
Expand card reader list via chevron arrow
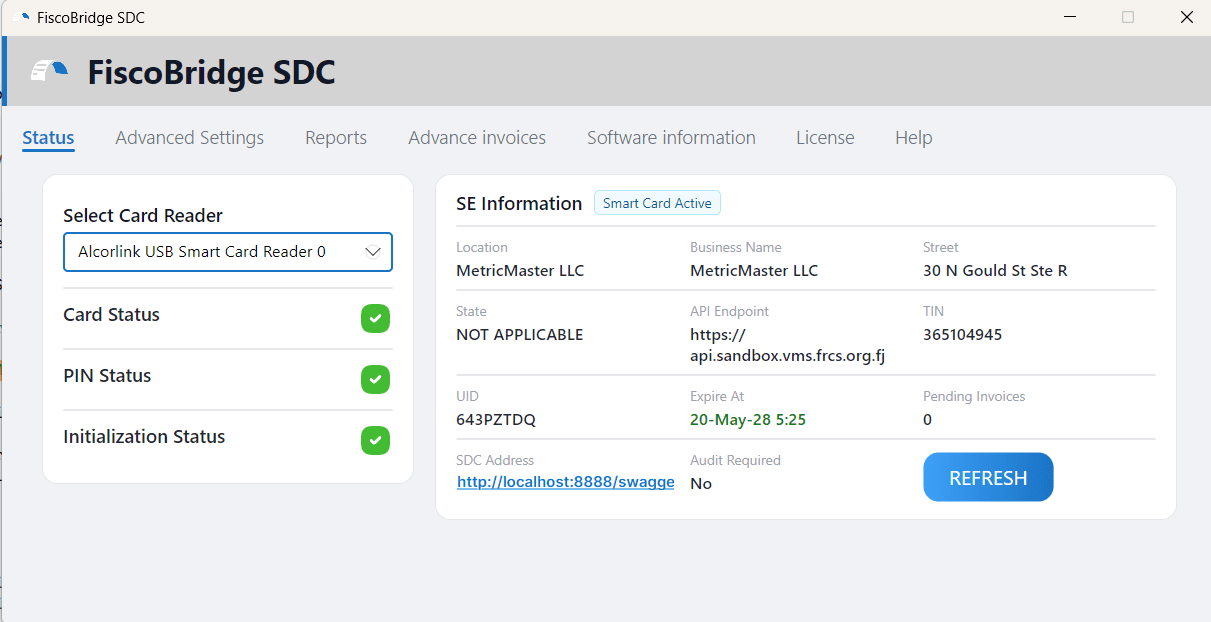pyautogui.click(x=373, y=252)
